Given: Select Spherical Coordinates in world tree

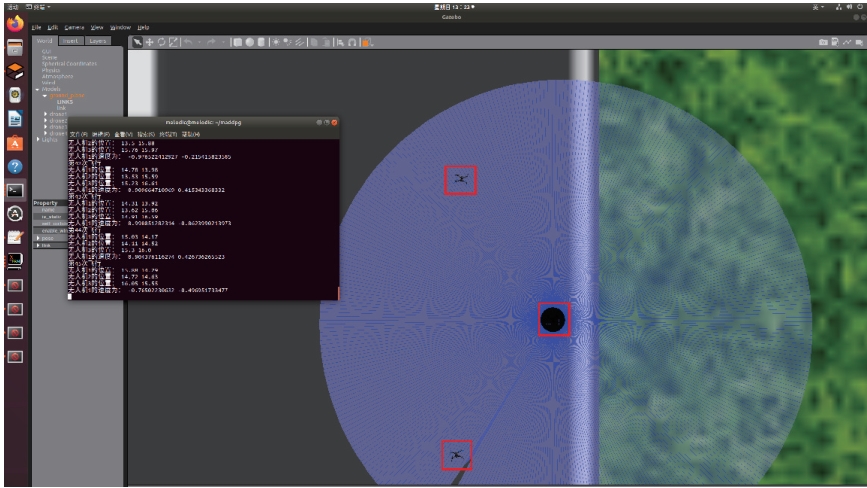Looking at the screenshot, I should coord(69,64).
